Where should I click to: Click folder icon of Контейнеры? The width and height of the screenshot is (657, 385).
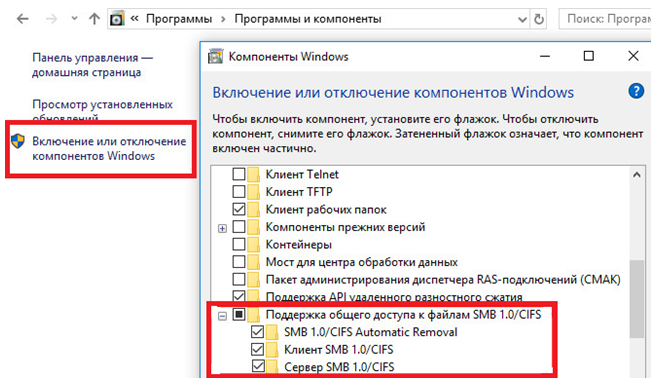pyautogui.click(x=253, y=244)
